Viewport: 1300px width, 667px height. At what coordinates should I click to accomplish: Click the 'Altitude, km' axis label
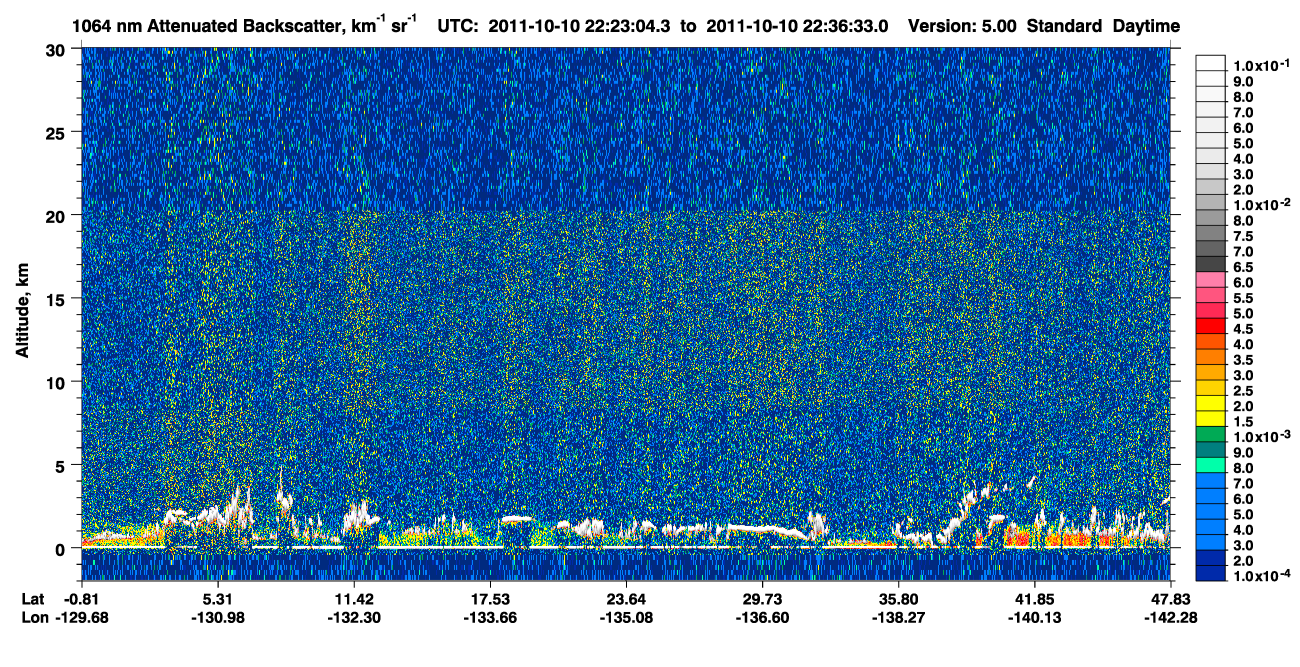[22, 312]
